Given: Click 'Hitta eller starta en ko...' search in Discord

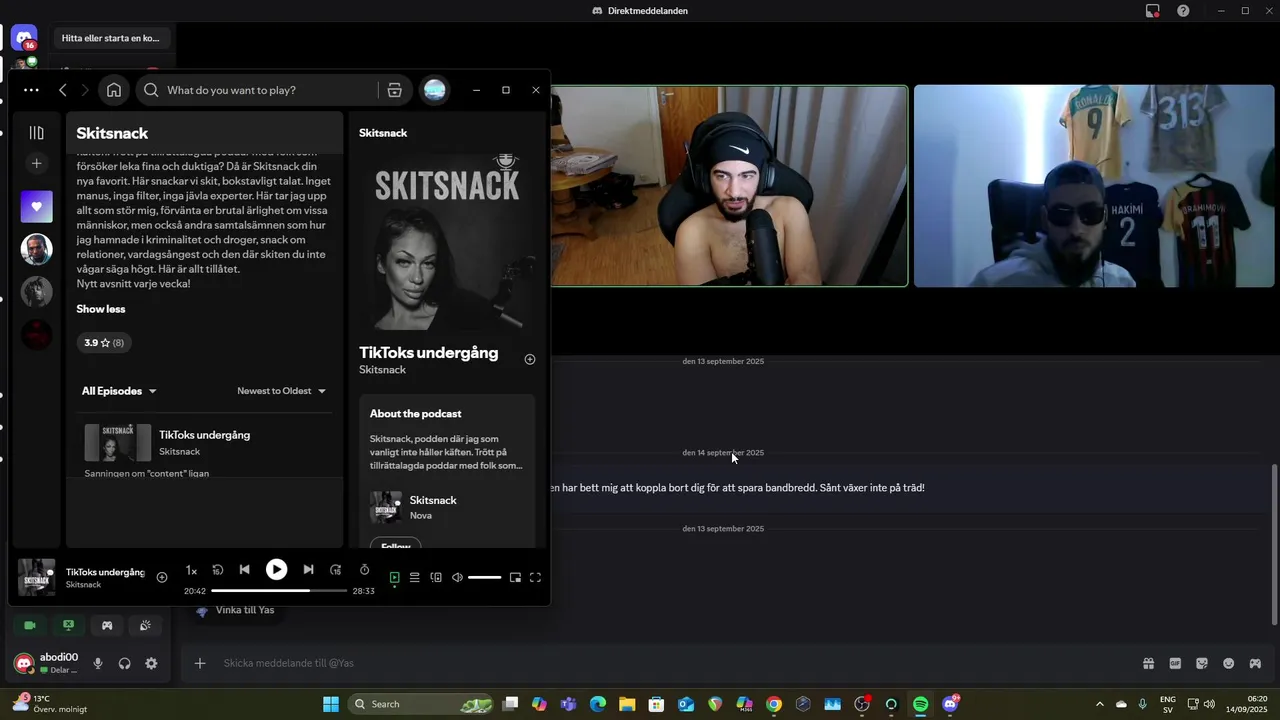Looking at the screenshot, I should tap(111, 38).
